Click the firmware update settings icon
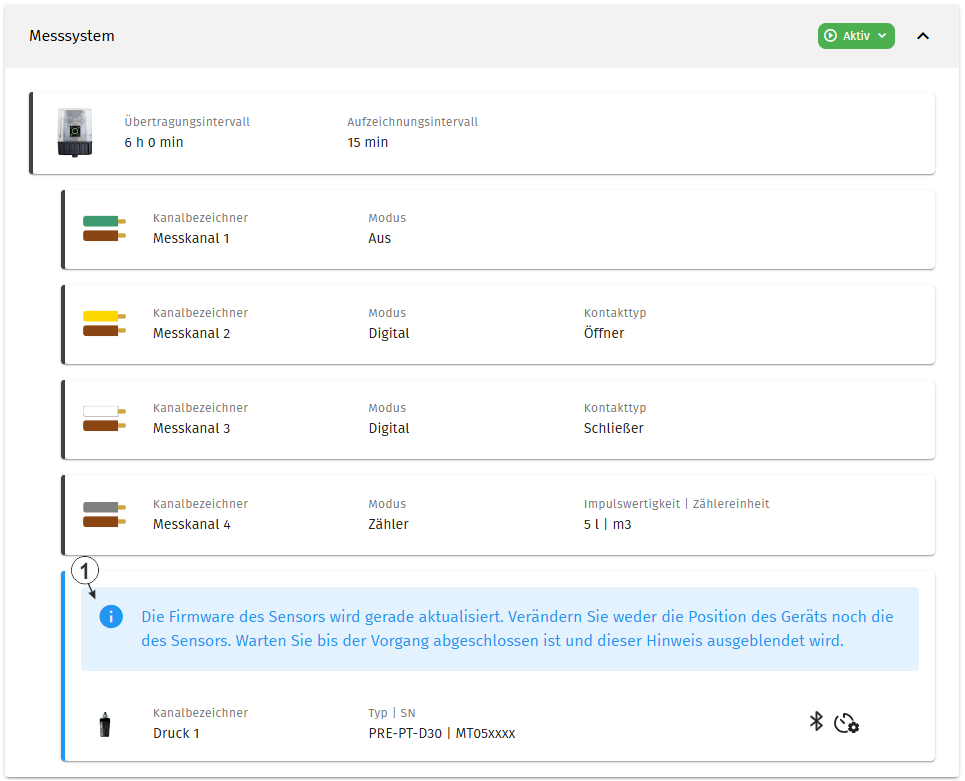Viewport: 965px width, 781px height. 846,723
